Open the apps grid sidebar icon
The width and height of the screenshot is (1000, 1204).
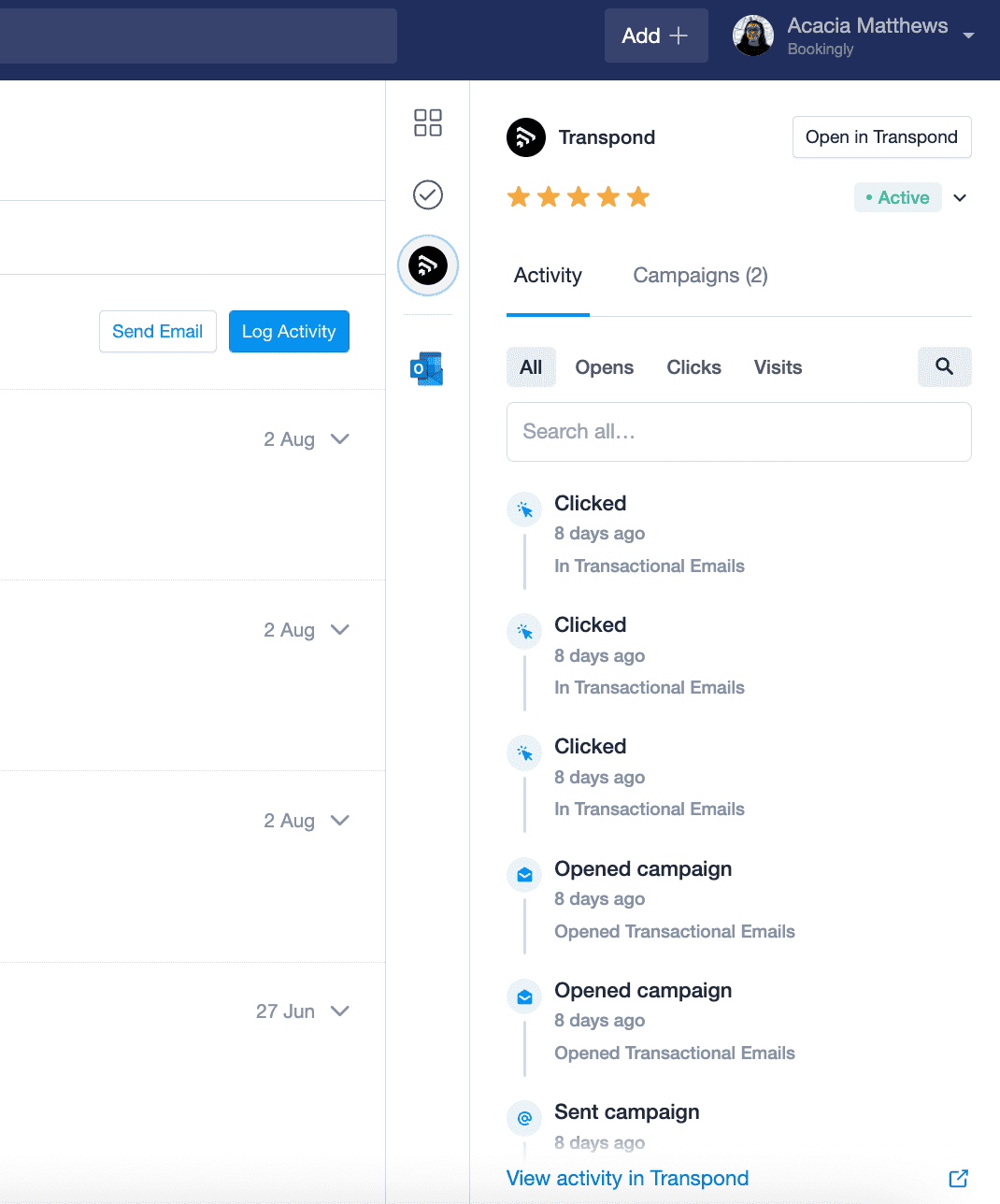(x=428, y=122)
